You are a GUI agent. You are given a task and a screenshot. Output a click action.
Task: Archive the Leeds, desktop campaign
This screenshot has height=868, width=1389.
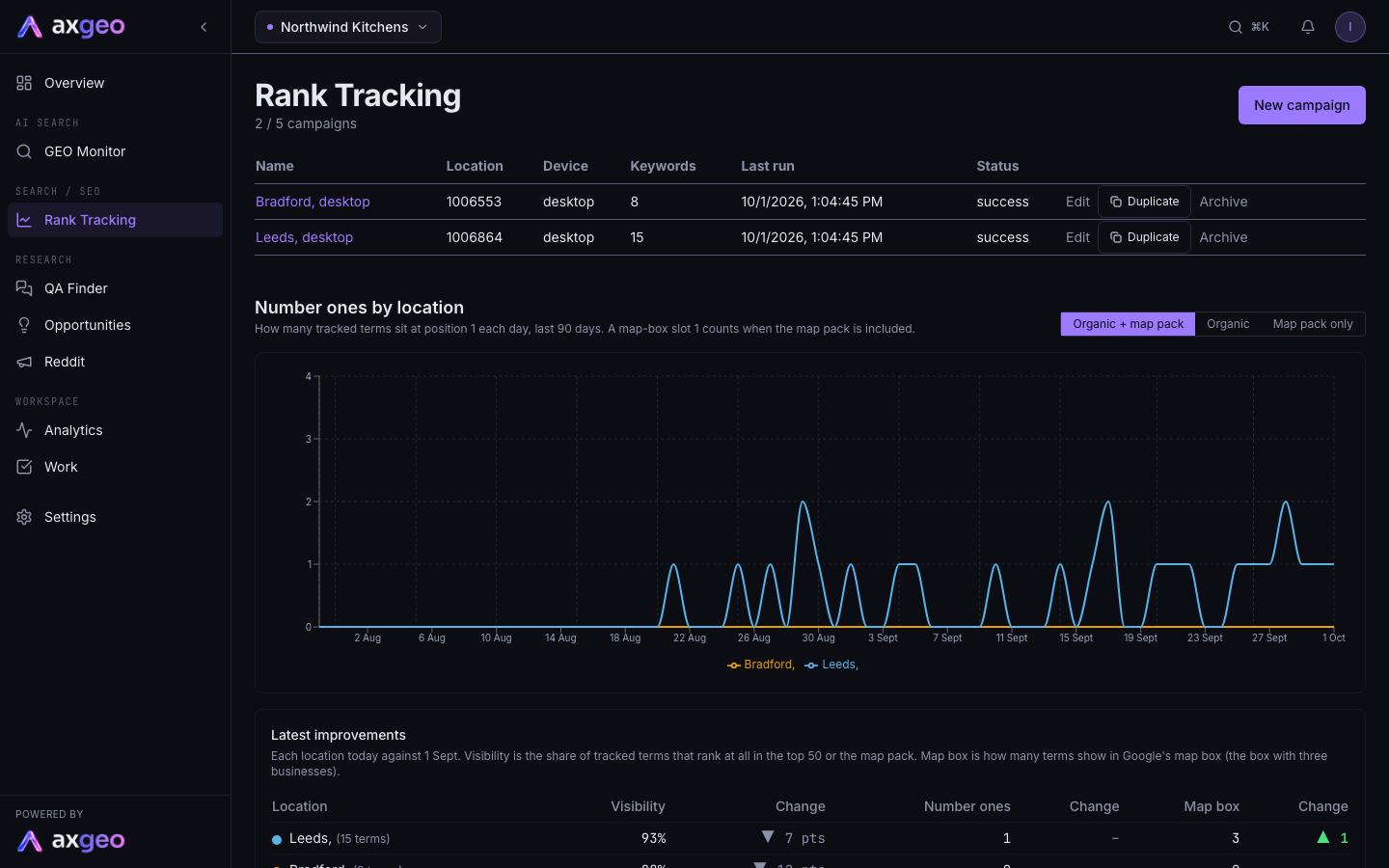[1223, 237]
